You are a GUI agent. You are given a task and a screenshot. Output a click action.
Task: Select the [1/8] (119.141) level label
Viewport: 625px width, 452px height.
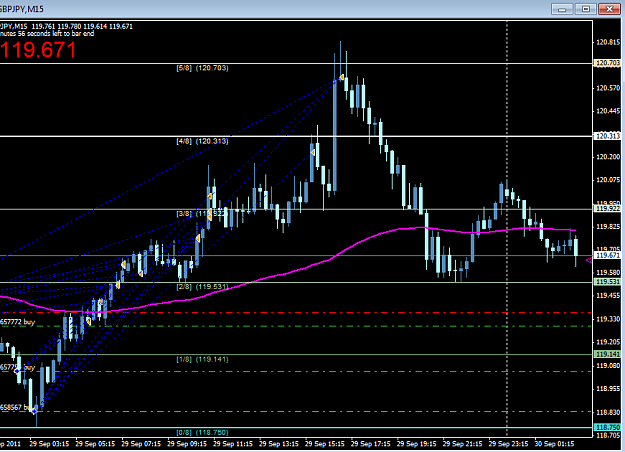point(202,360)
